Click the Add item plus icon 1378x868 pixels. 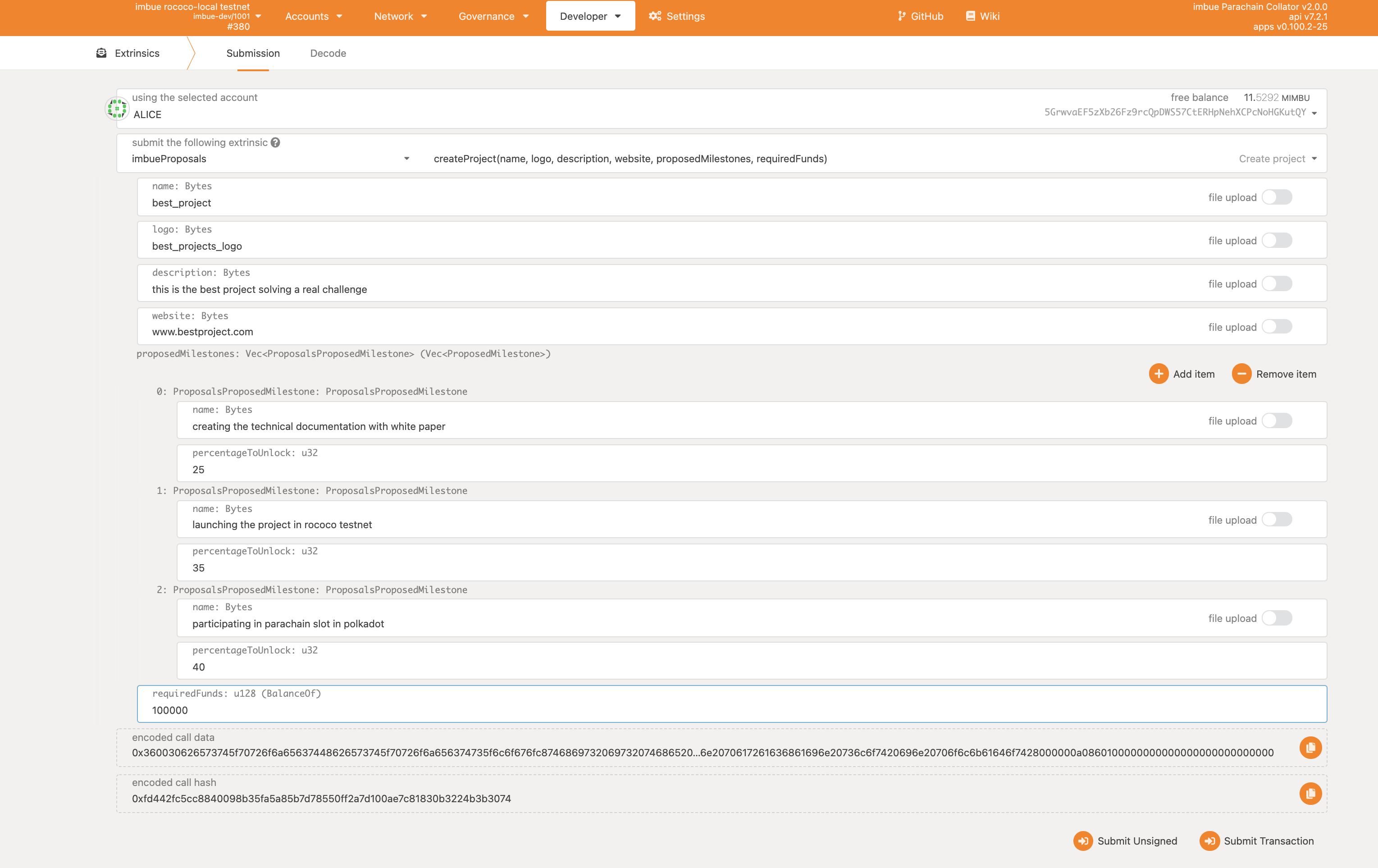click(x=1158, y=374)
